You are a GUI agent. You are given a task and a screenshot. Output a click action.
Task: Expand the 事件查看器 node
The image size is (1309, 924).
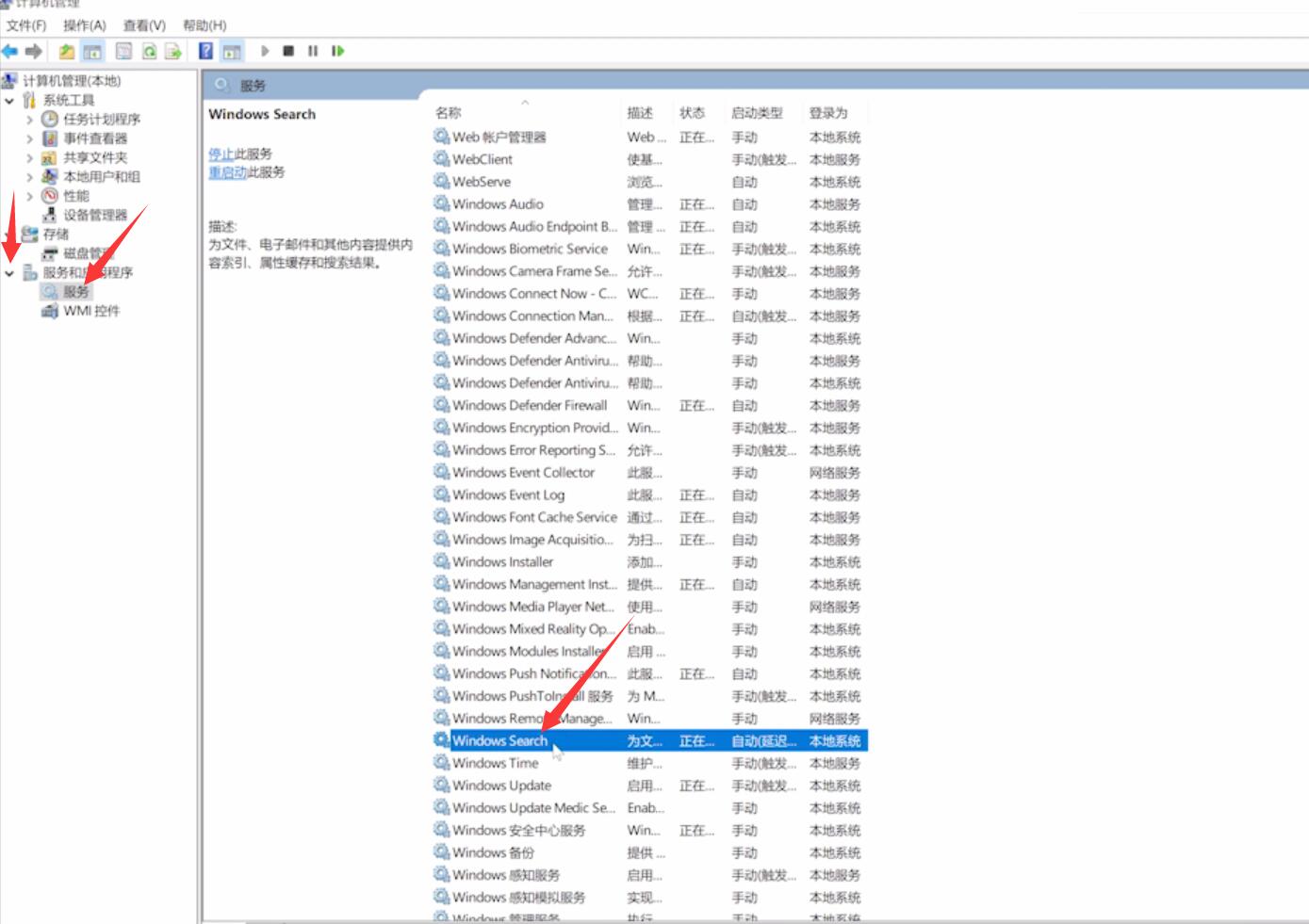click(x=29, y=138)
